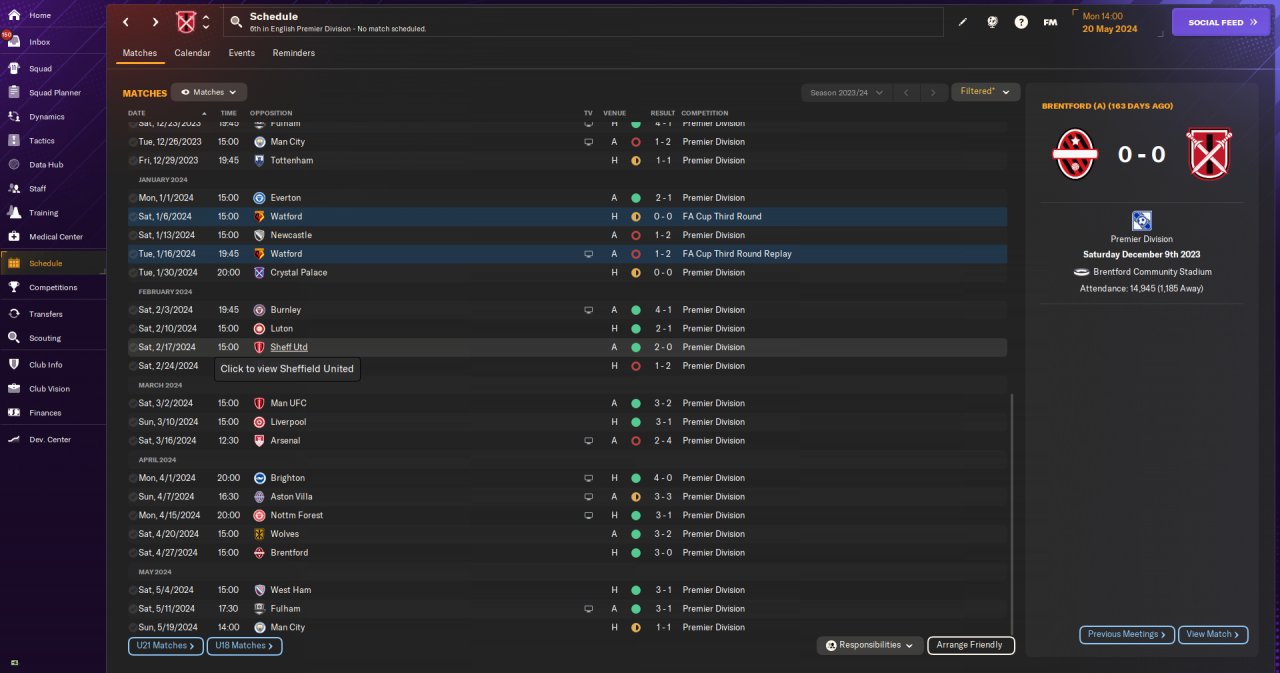This screenshot has height=673, width=1280.
Task: Click the Arrange Friendly button
Action: pos(971,645)
